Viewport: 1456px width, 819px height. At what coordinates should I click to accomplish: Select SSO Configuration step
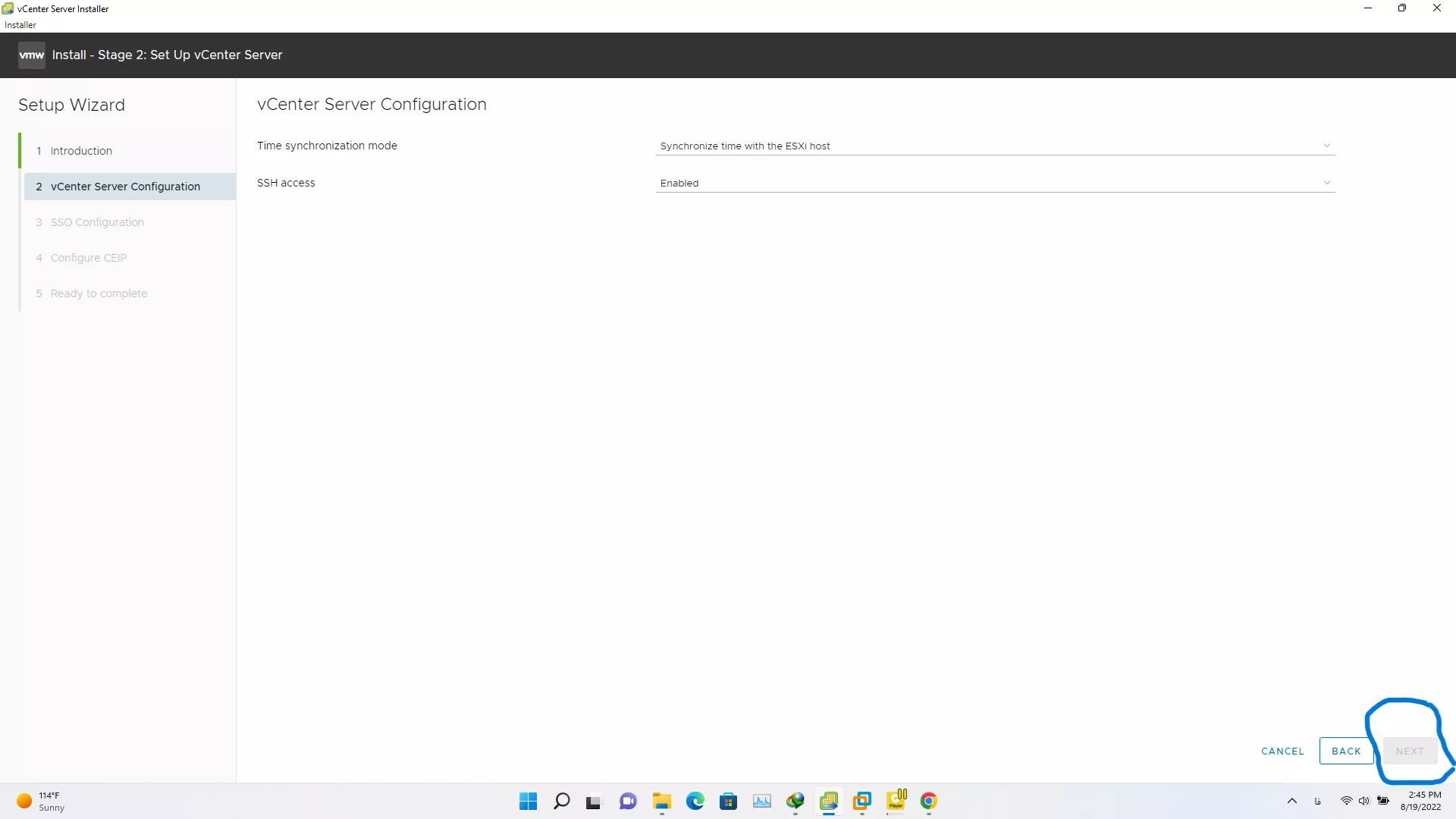129,222
